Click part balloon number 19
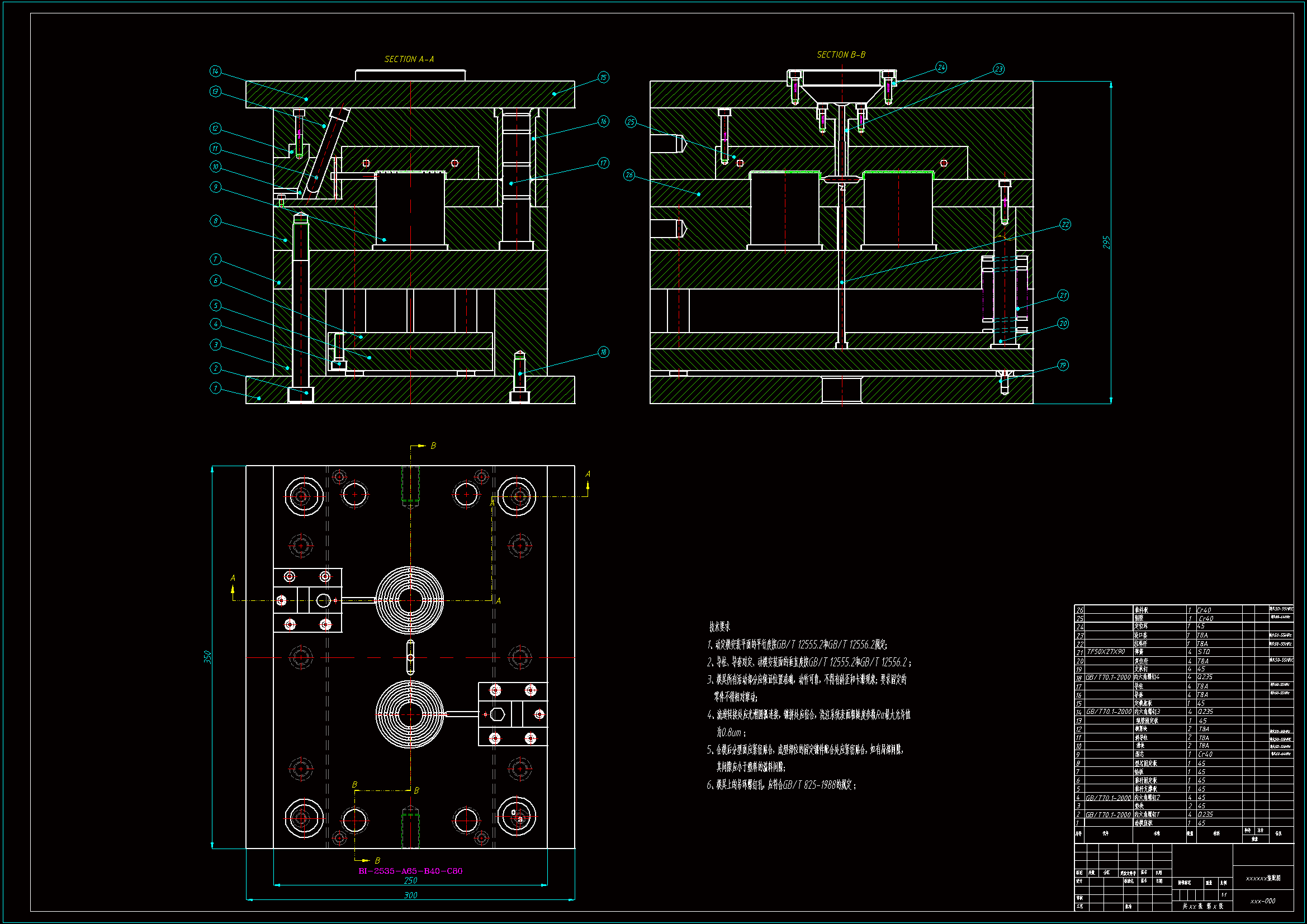The height and width of the screenshot is (924, 1307). point(1063,365)
